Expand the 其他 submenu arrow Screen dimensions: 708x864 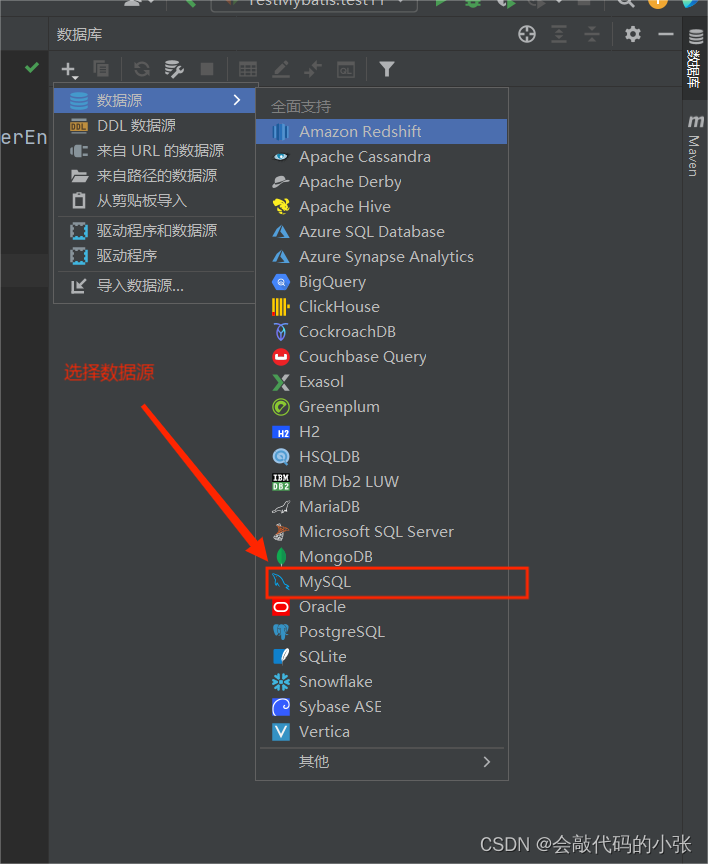click(x=487, y=762)
